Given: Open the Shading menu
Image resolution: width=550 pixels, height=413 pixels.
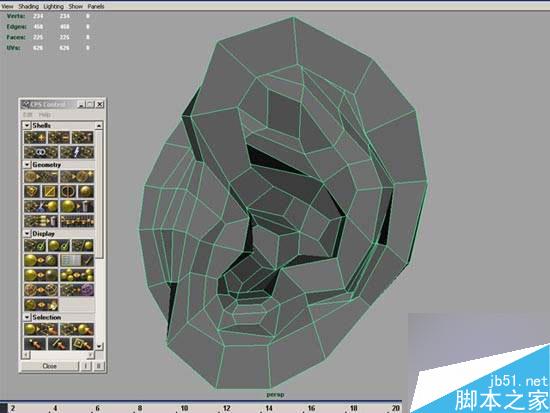Looking at the screenshot, I should (x=28, y=6).
